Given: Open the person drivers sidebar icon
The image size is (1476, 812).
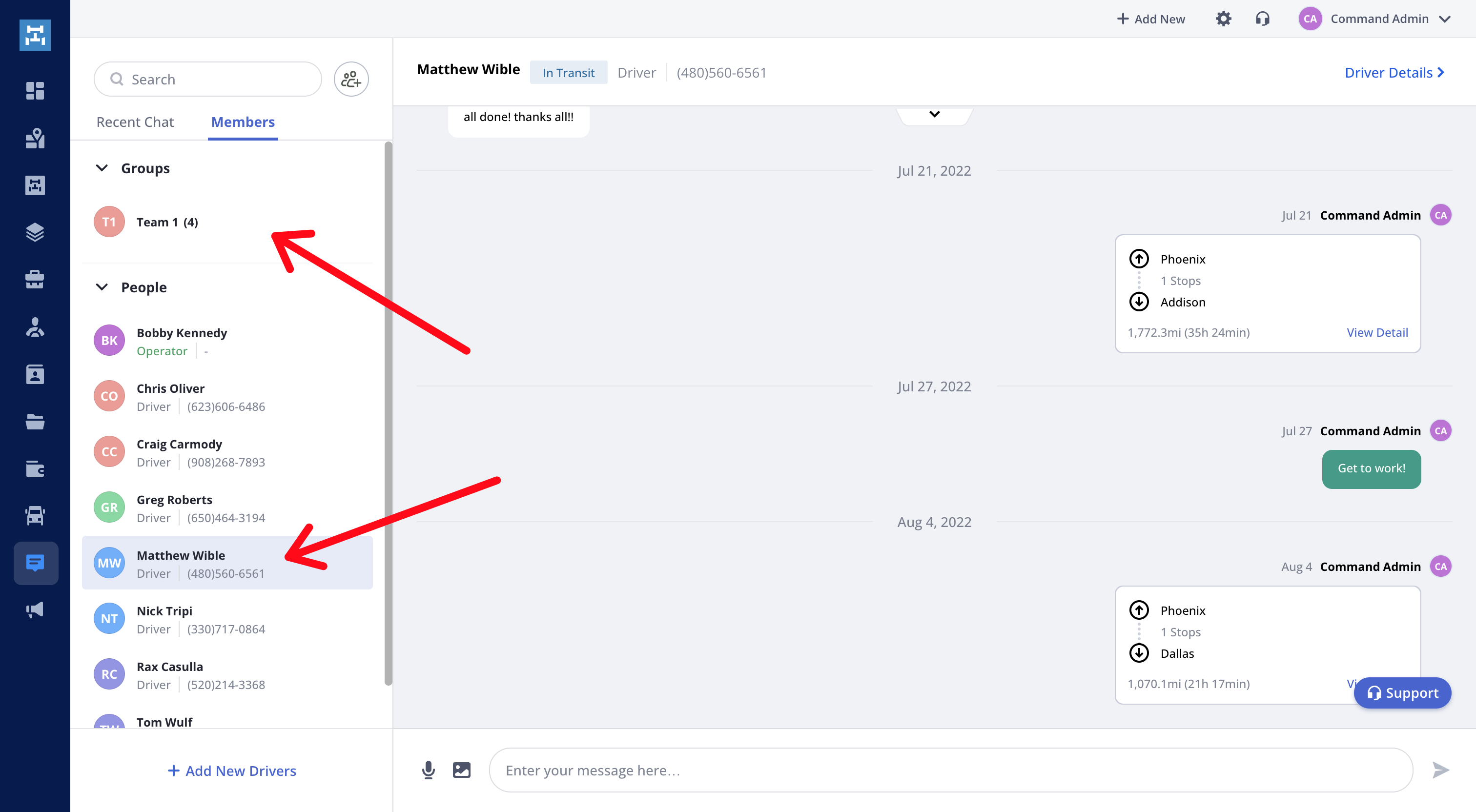Looking at the screenshot, I should [35, 326].
